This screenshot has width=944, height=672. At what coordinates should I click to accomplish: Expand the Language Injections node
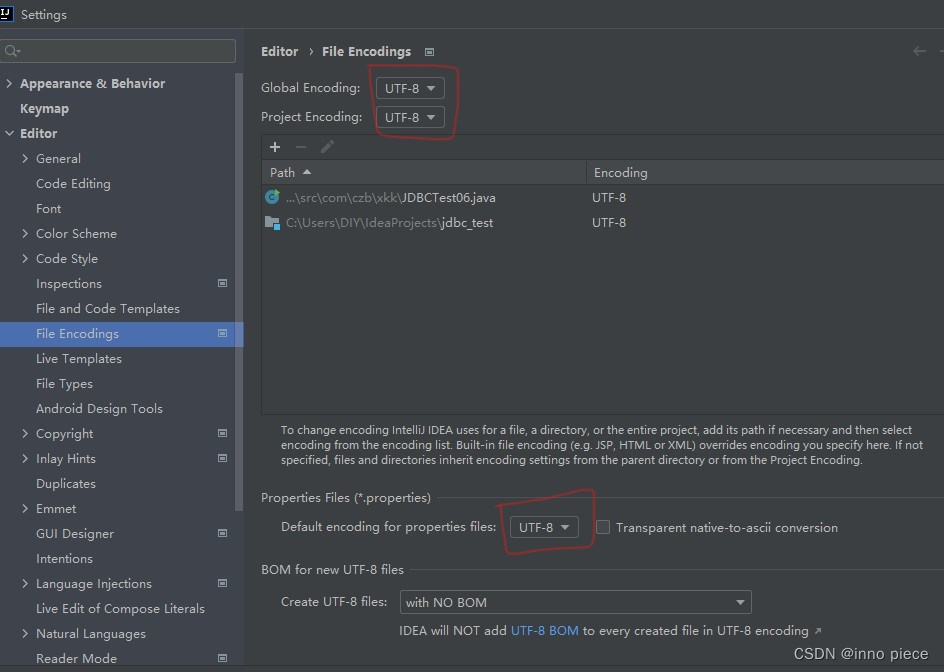click(x=25, y=583)
